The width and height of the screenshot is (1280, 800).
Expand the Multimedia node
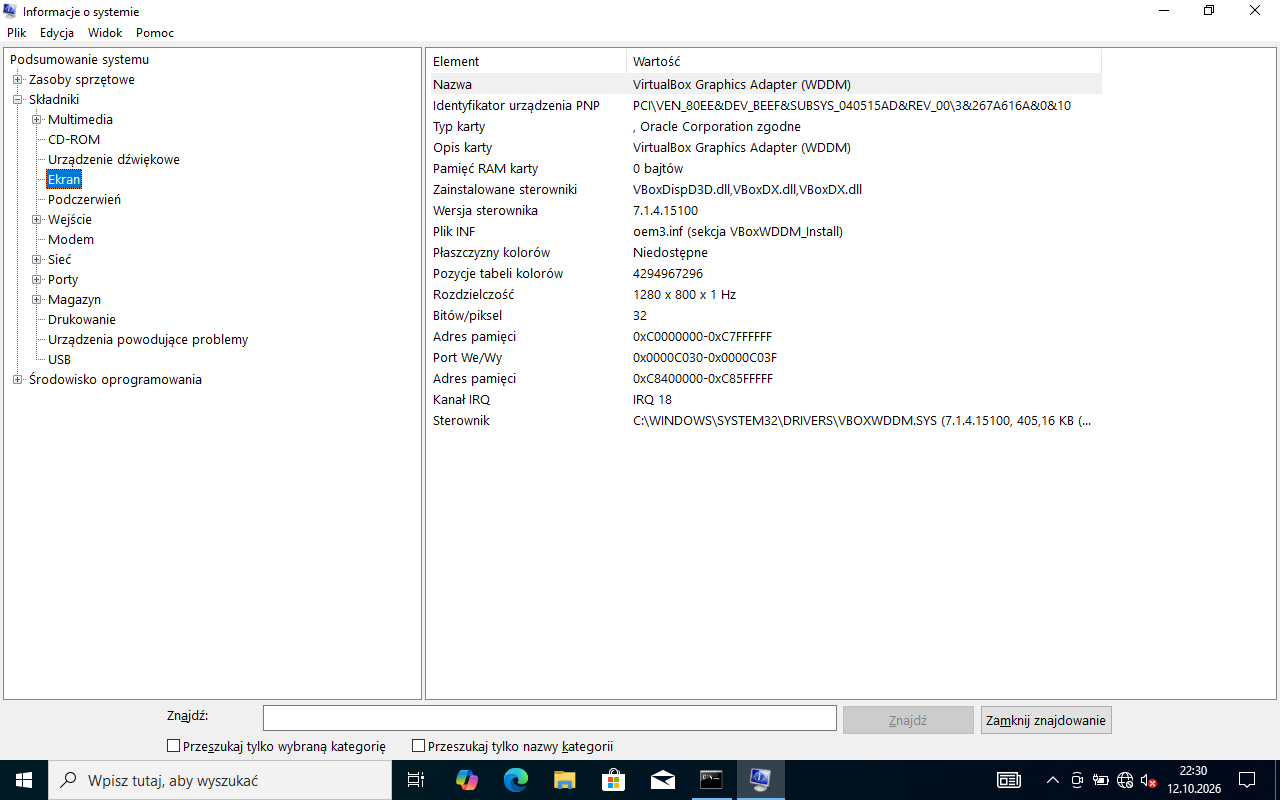(x=37, y=120)
